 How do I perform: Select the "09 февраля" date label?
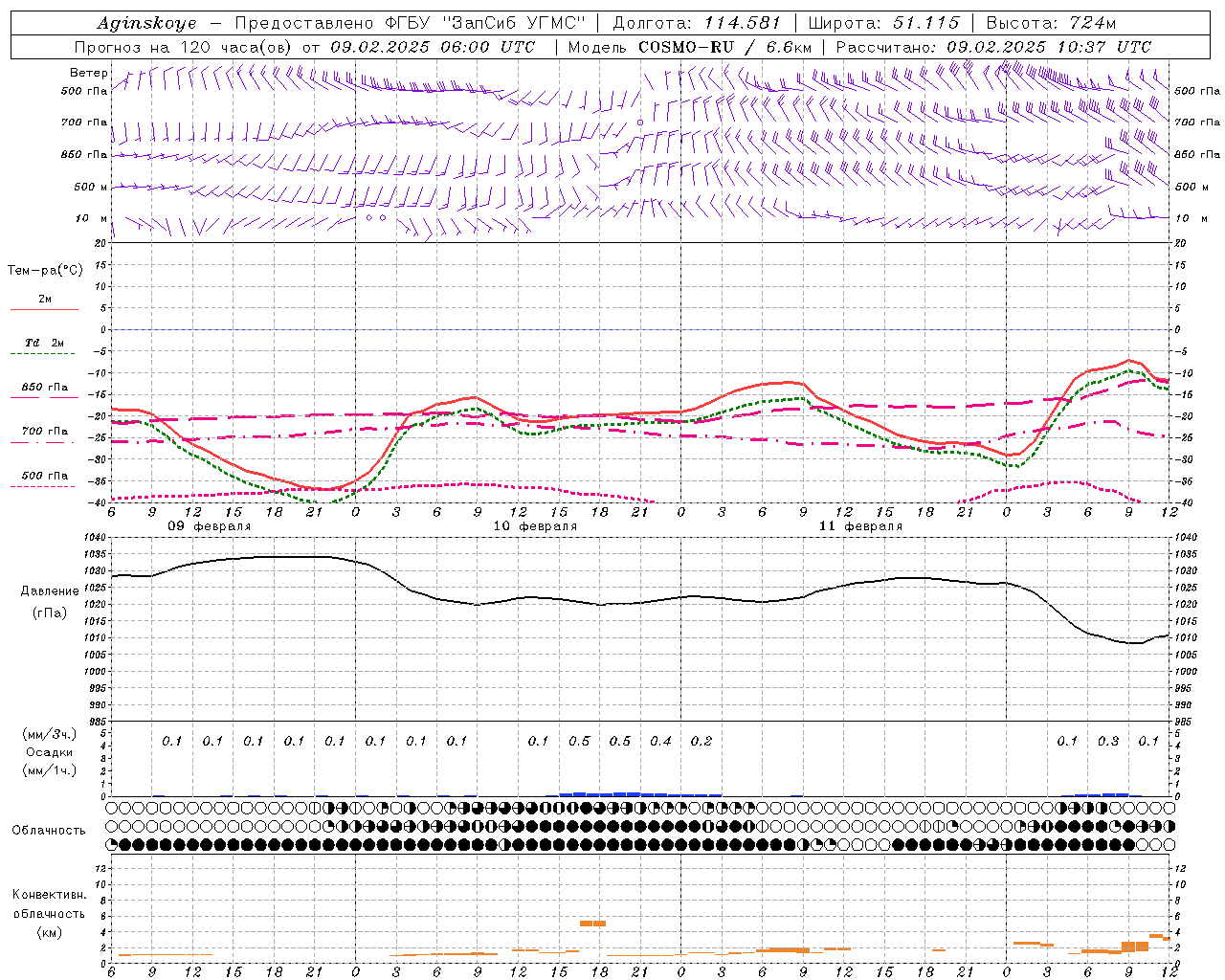[x=209, y=526]
